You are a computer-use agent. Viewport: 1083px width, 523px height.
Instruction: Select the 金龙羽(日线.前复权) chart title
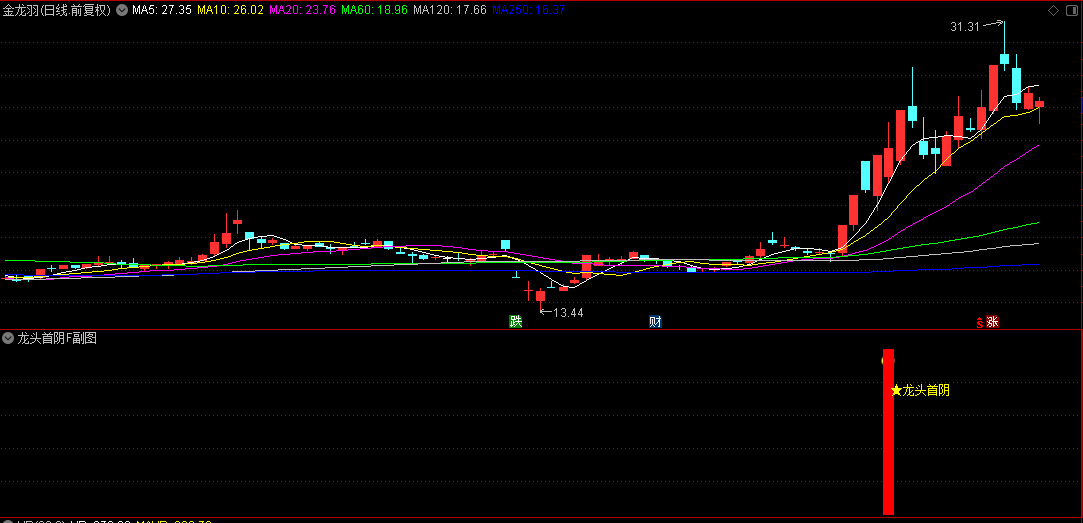click(x=57, y=10)
